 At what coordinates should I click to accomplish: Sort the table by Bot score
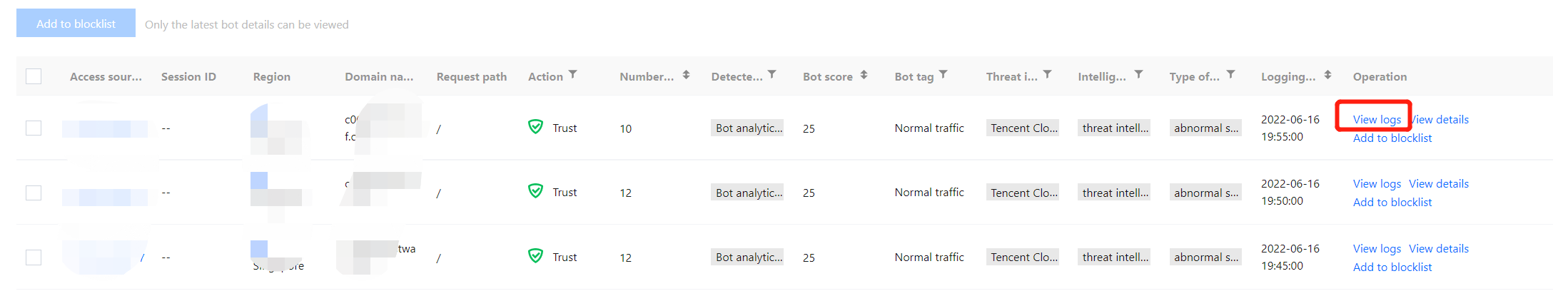[864, 75]
